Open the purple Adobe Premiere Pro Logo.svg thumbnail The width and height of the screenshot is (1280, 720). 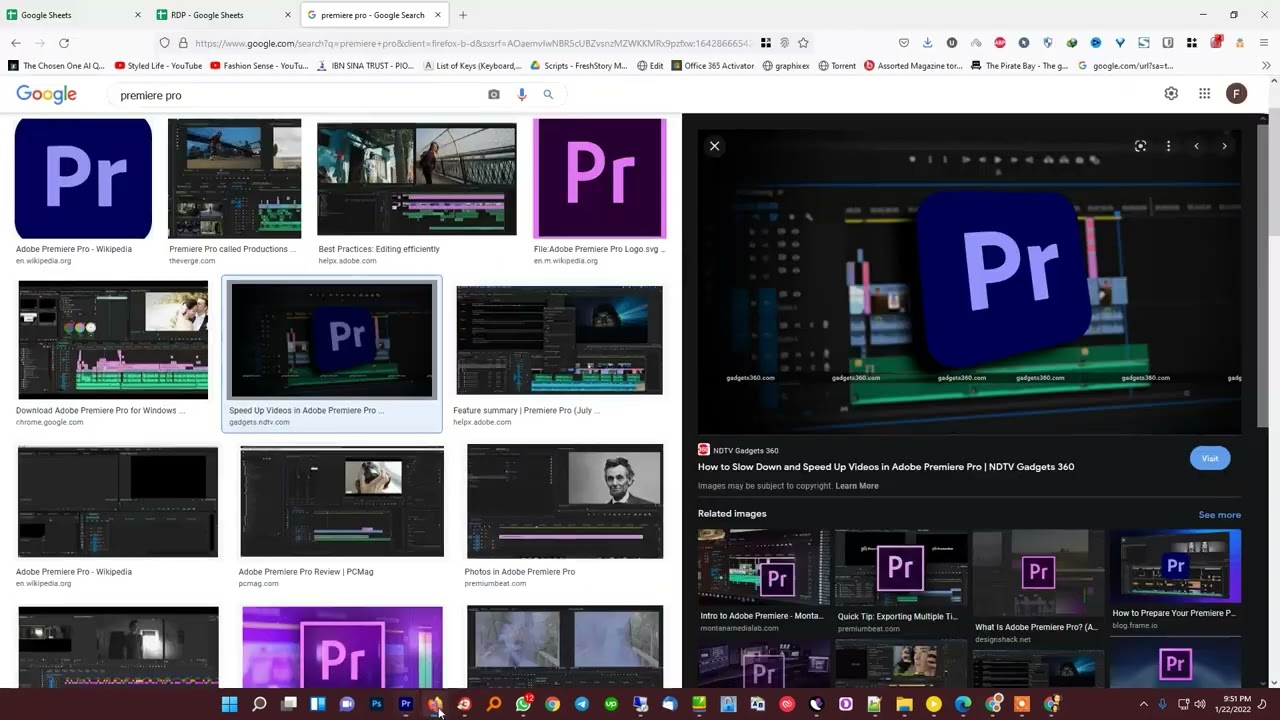(x=599, y=178)
